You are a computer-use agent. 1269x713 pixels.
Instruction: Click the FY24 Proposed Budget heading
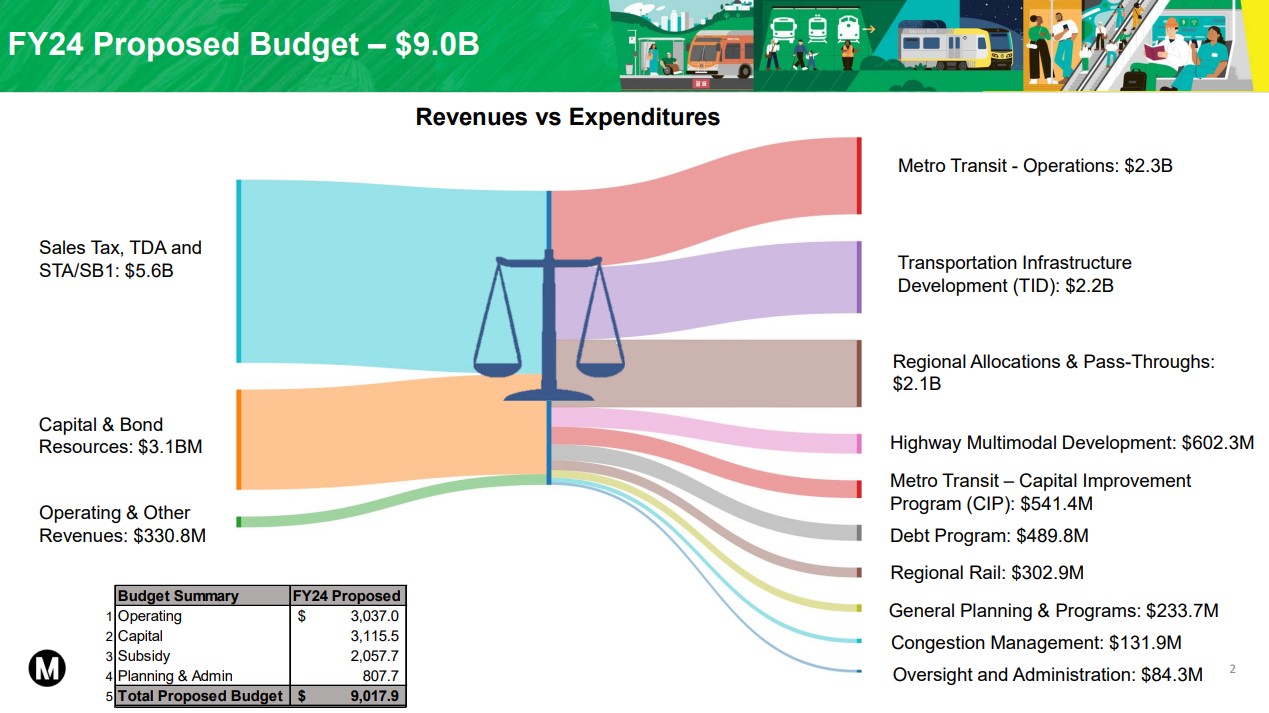click(x=244, y=45)
